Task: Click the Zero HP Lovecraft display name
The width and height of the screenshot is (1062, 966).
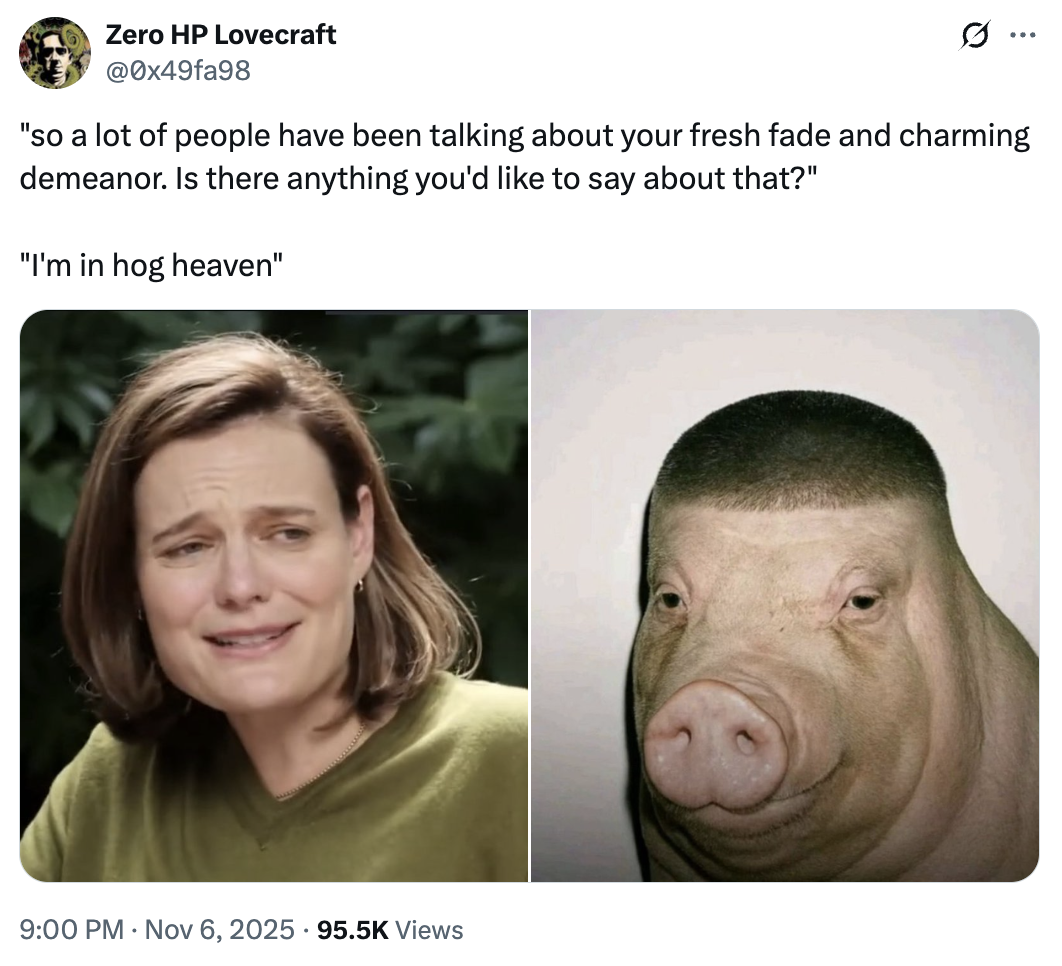Action: [220, 35]
